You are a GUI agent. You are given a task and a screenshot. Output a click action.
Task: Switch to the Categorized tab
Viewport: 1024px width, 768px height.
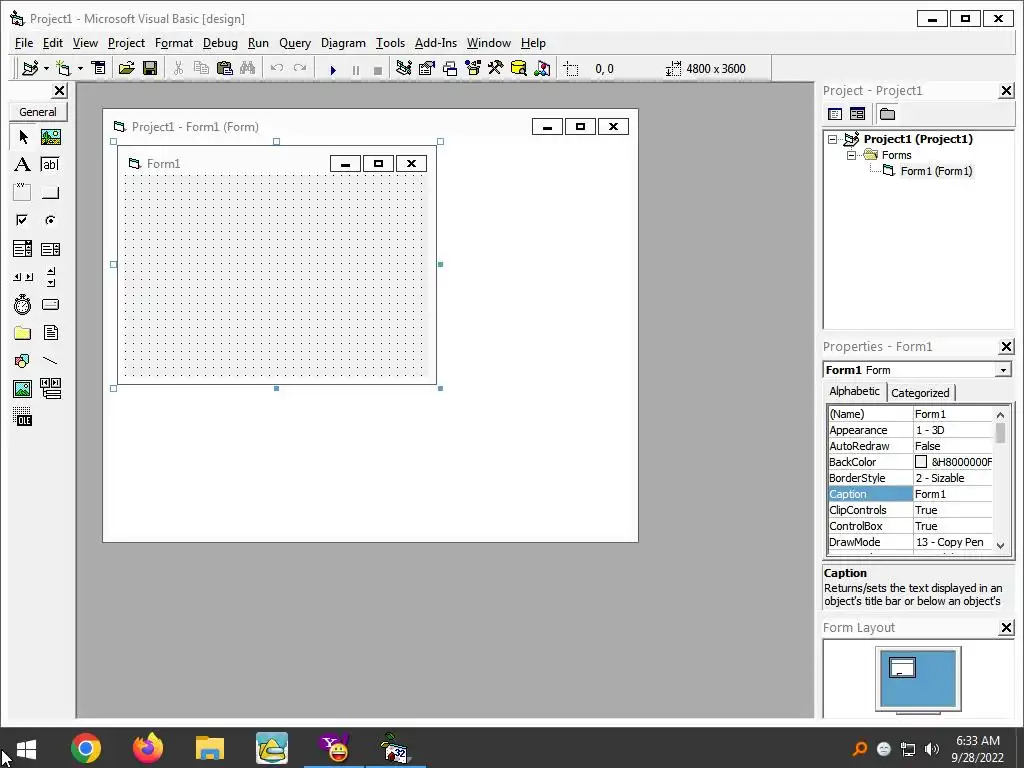[x=920, y=393]
